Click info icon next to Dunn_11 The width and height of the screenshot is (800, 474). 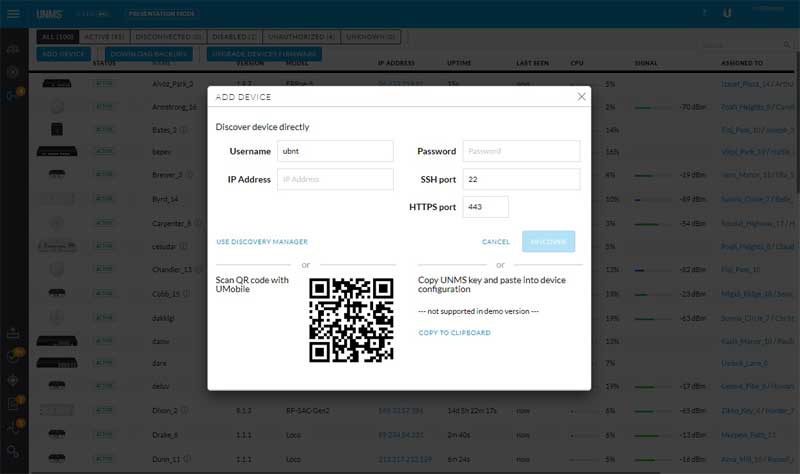(187, 459)
